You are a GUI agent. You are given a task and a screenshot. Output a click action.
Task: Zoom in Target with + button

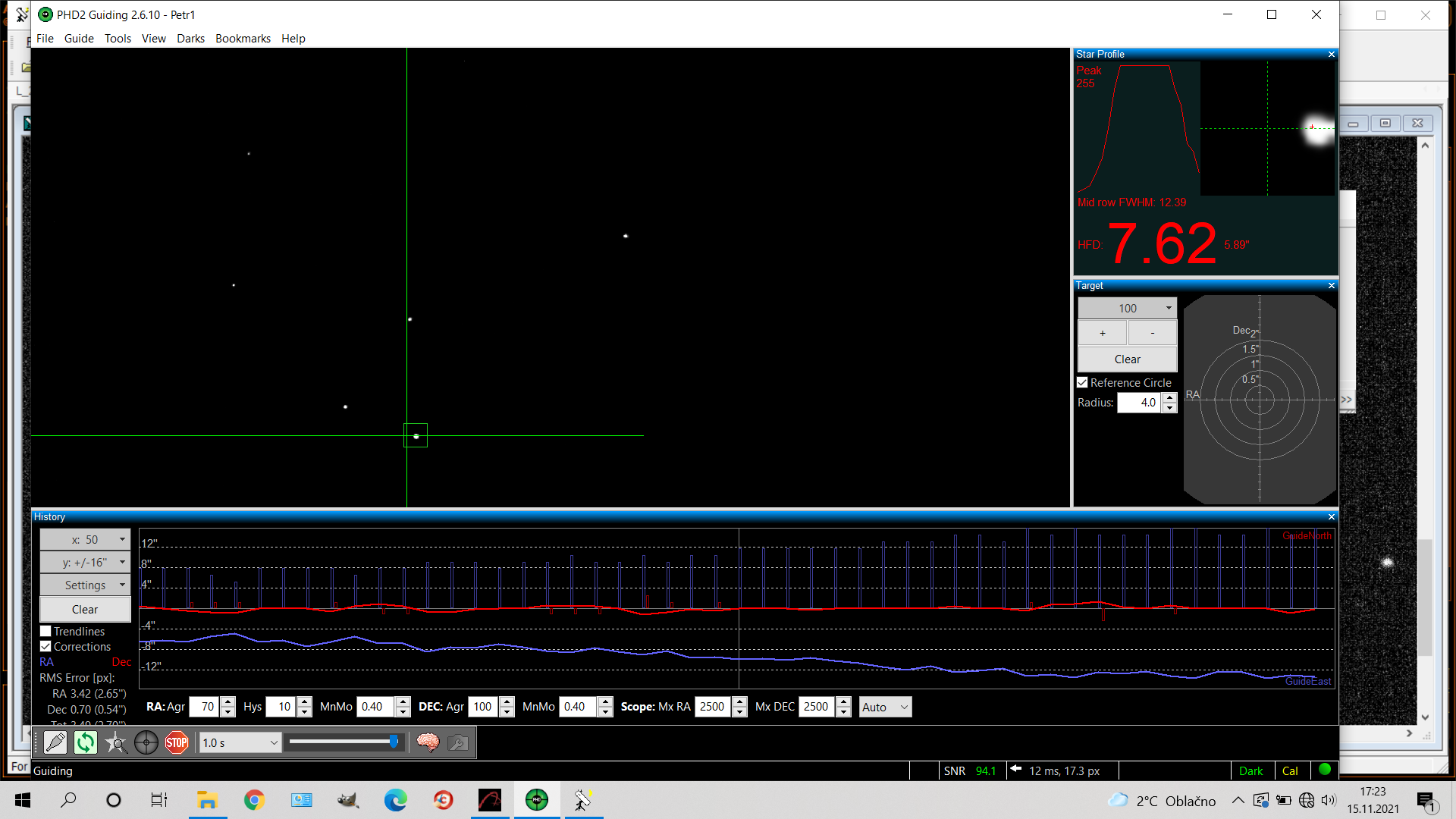(x=1103, y=334)
